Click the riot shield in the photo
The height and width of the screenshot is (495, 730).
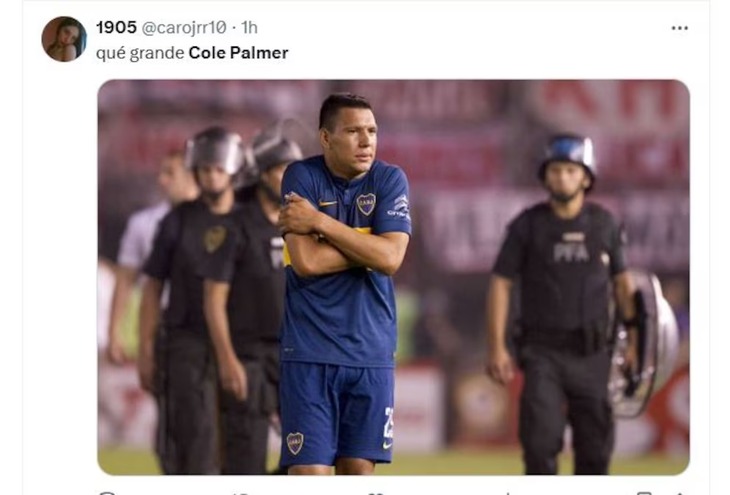[647, 342]
